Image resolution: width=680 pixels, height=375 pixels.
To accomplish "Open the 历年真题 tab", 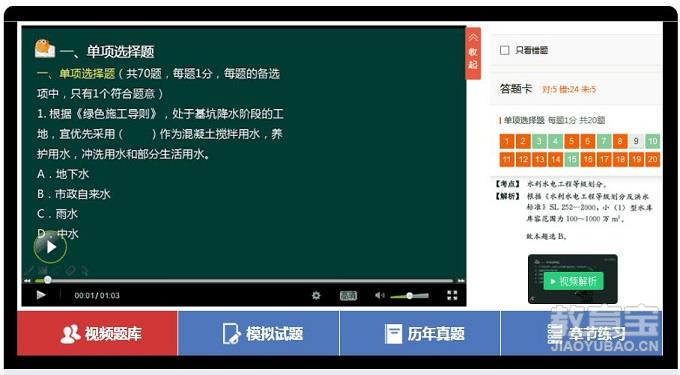I will click(420, 333).
